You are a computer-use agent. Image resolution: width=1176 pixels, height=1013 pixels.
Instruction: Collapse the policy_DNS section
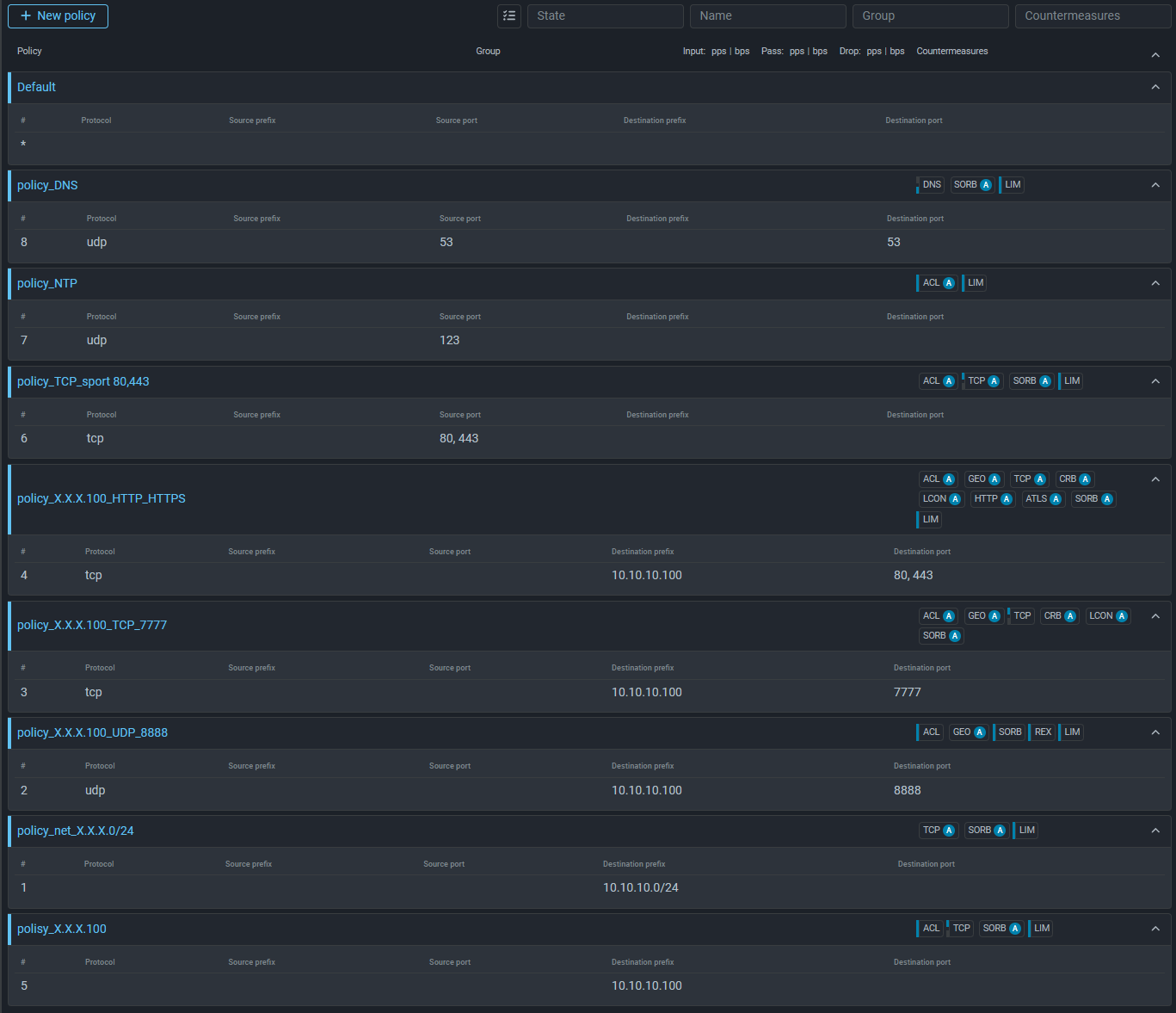[x=1155, y=185]
